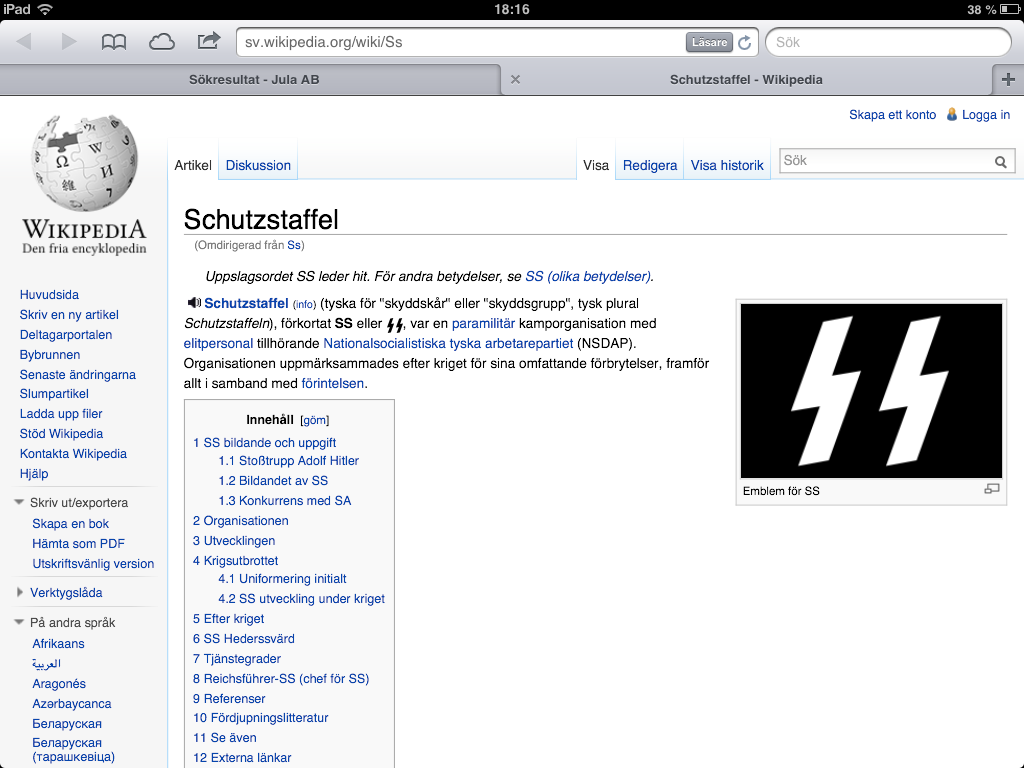Collapse the På andra språk section

(21, 622)
